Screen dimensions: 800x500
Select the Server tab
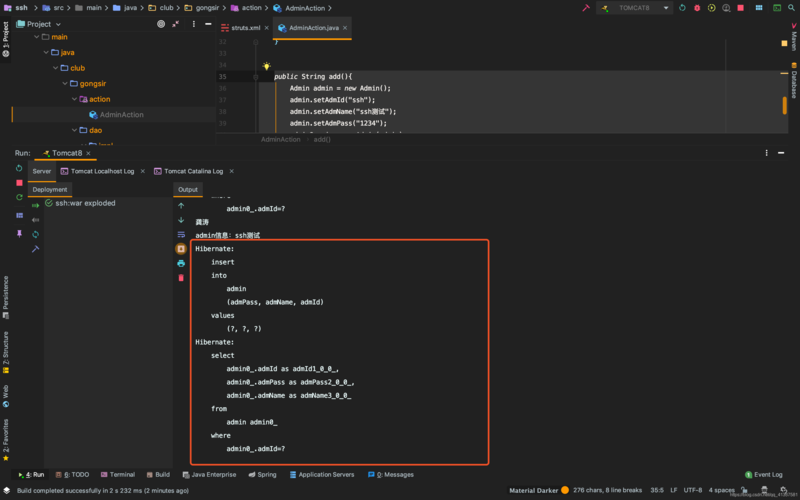pyautogui.click(x=41, y=171)
